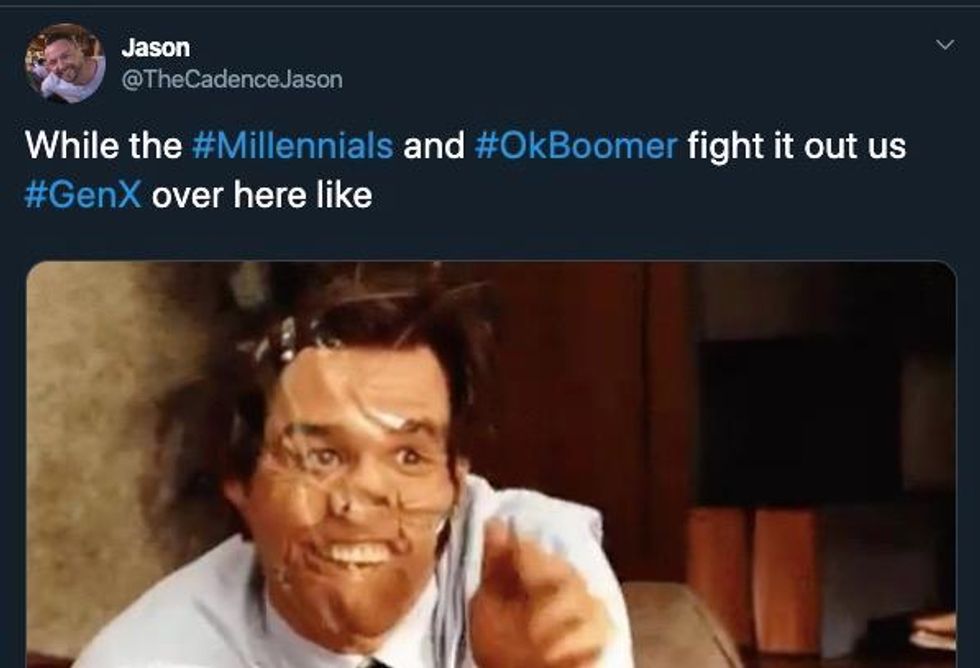Select the tweet text "fight it out us"
This screenshot has height=668, width=980.
pyautogui.click(x=796, y=146)
